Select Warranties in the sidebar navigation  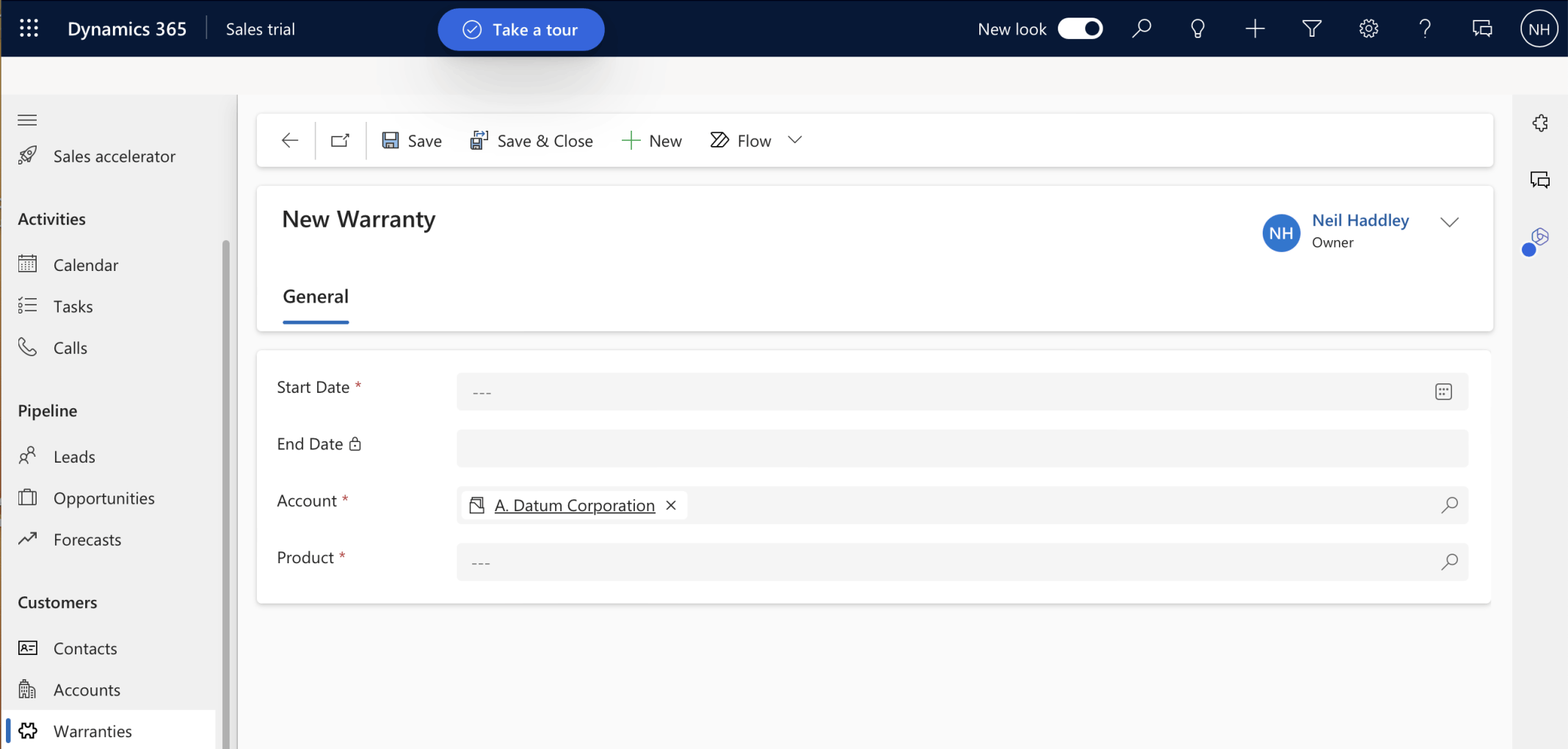point(92,731)
